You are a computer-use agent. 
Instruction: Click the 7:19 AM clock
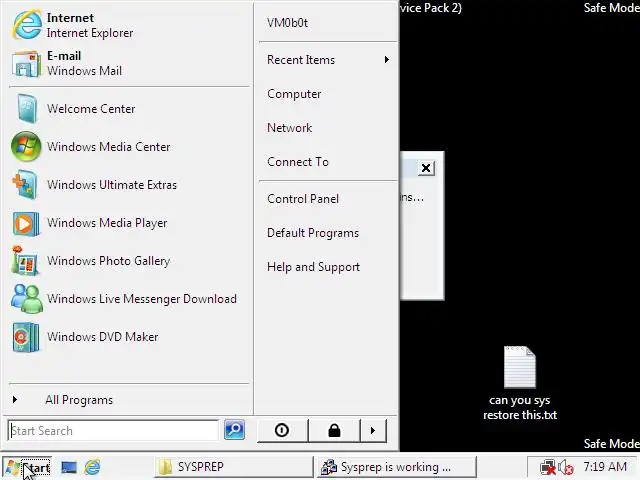605,467
